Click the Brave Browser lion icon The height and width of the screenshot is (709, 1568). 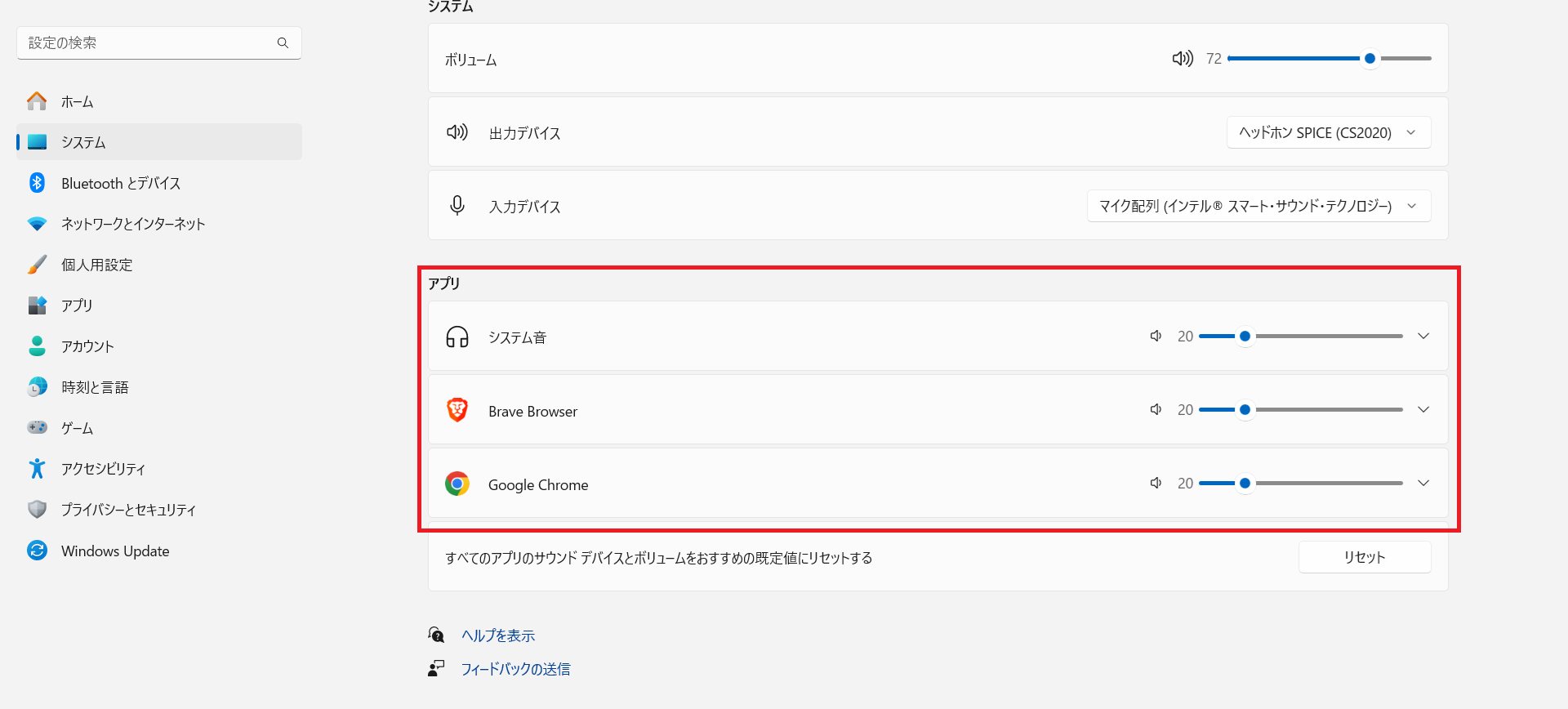click(457, 410)
